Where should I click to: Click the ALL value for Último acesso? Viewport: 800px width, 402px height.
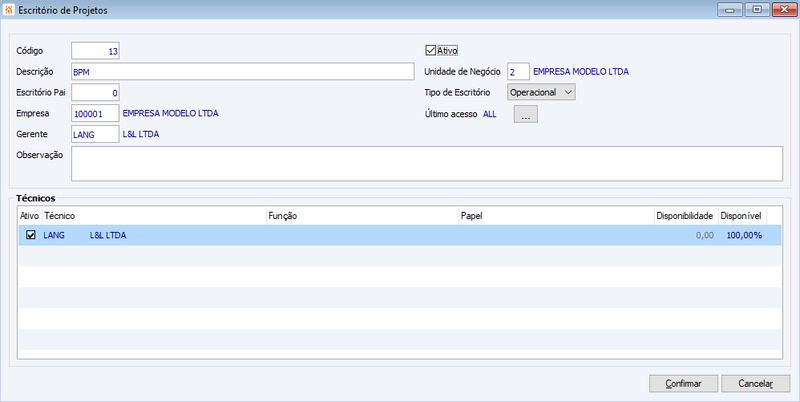pyautogui.click(x=490, y=114)
